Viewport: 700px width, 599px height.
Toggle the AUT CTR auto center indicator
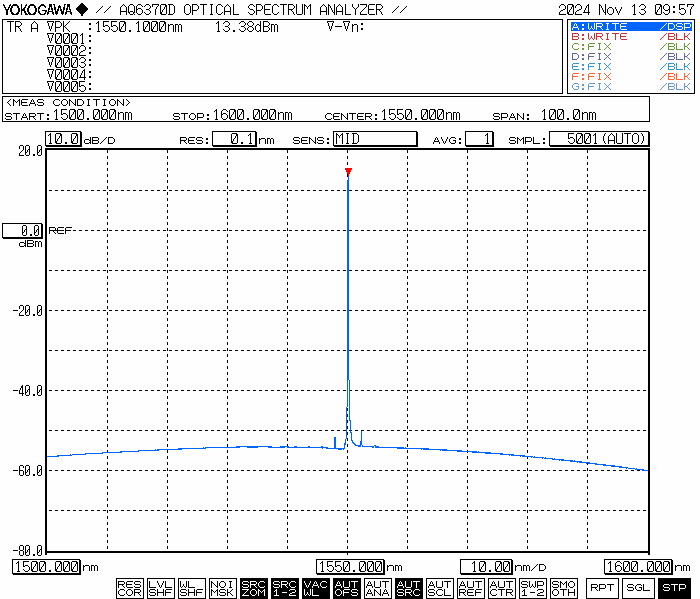(x=502, y=588)
